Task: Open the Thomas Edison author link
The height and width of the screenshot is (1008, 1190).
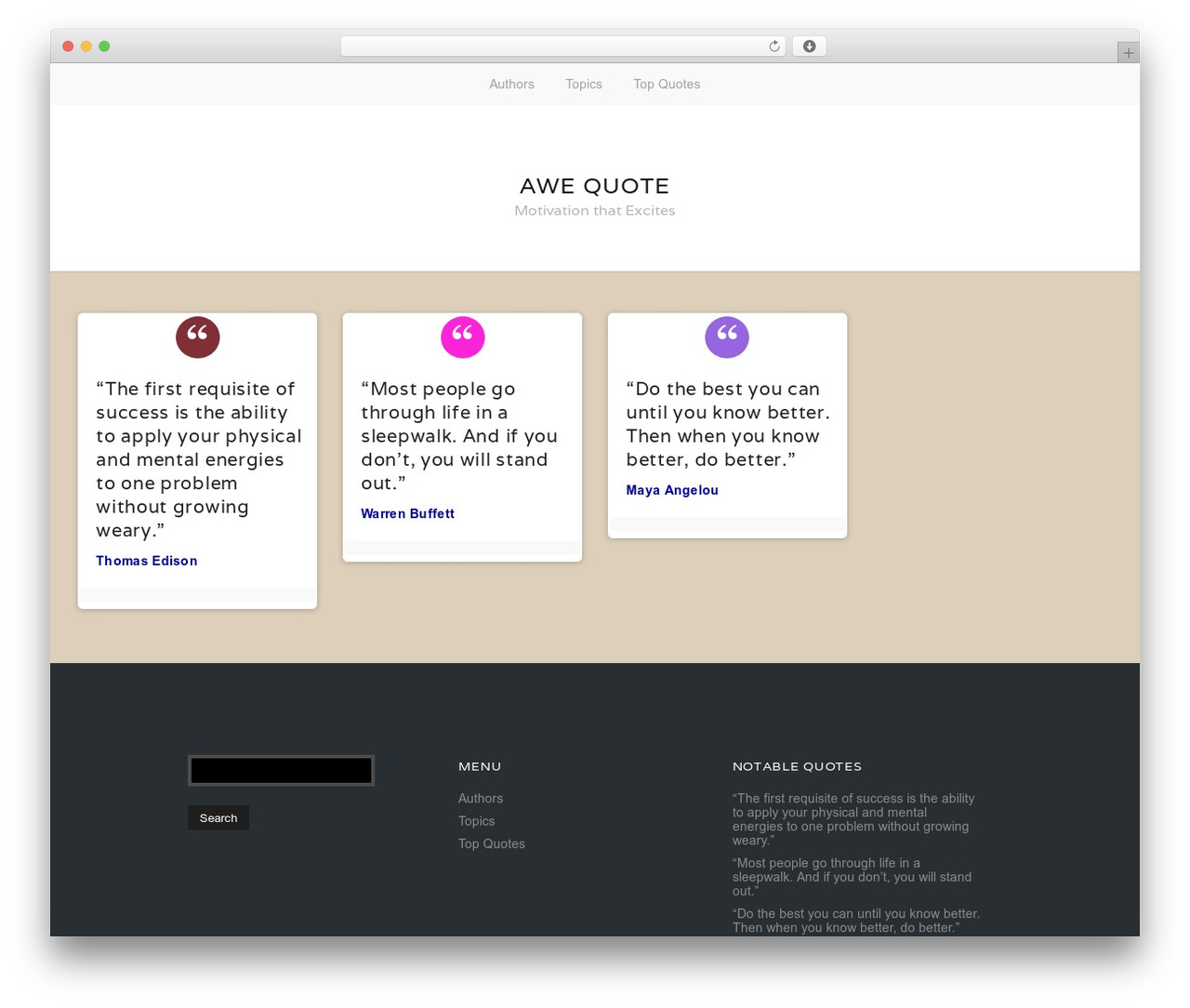Action: pos(147,561)
